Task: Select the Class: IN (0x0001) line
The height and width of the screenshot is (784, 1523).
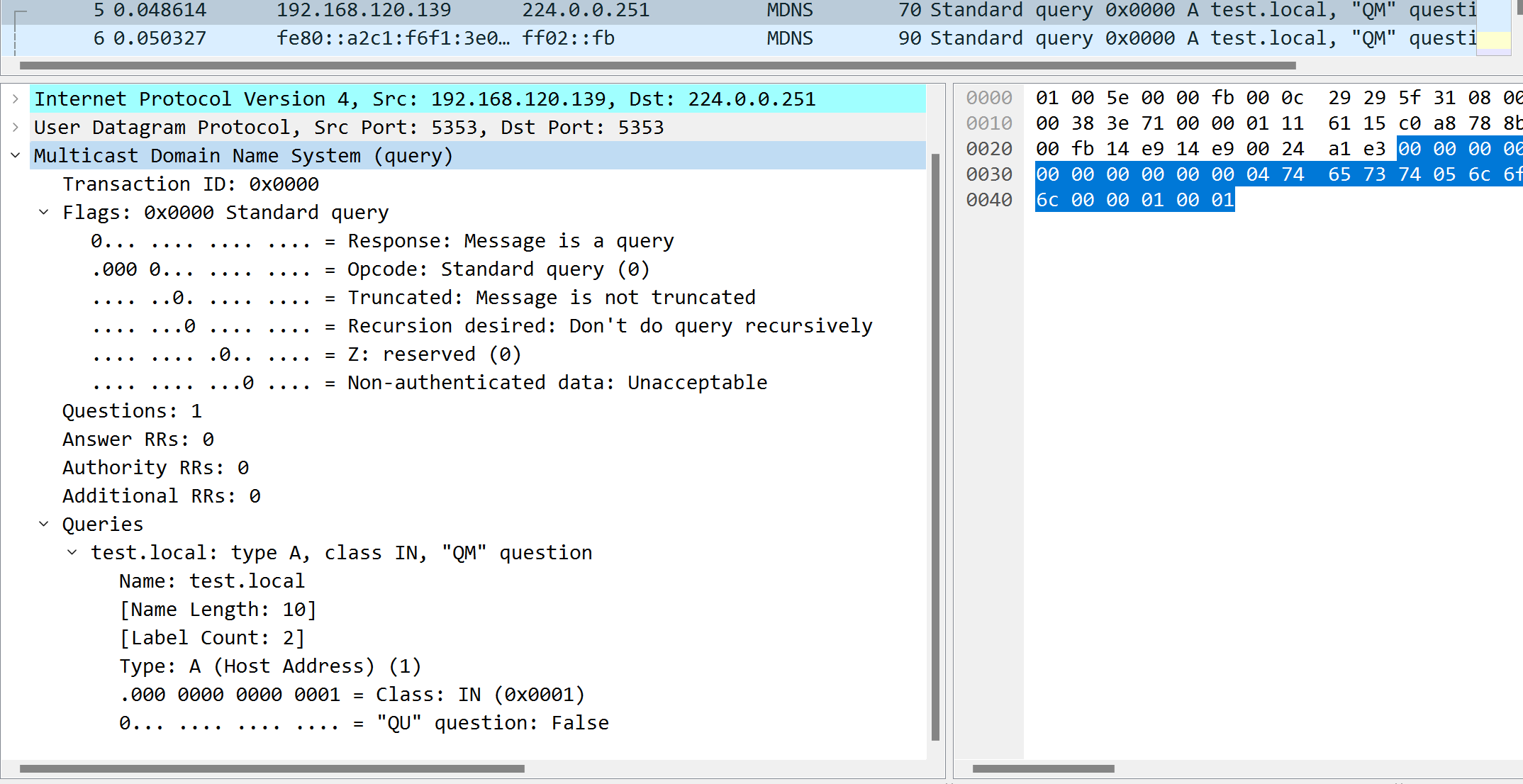Action: coord(352,695)
